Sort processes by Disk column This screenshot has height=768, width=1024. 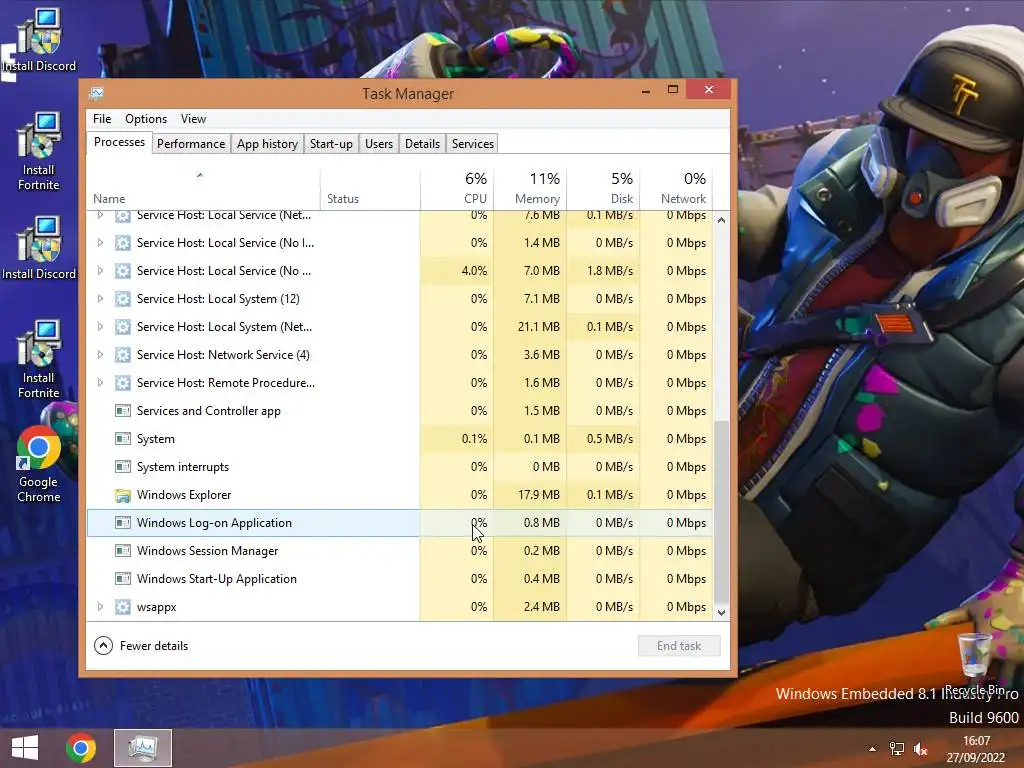[x=603, y=189]
